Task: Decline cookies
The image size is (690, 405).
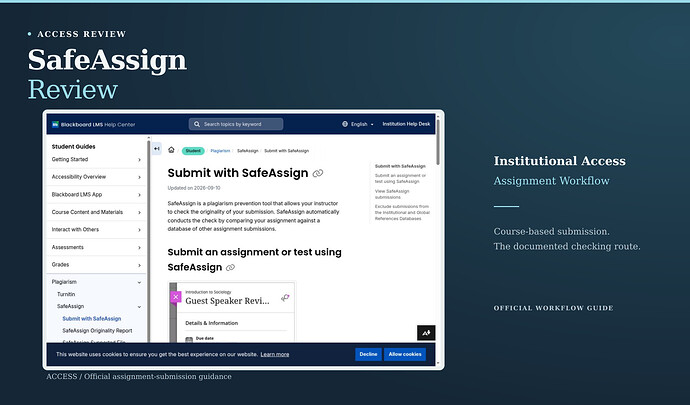Action: tap(368, 354)
